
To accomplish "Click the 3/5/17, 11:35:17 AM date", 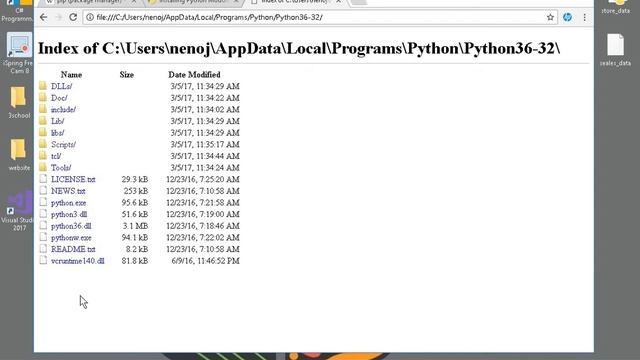I will 205,144.
